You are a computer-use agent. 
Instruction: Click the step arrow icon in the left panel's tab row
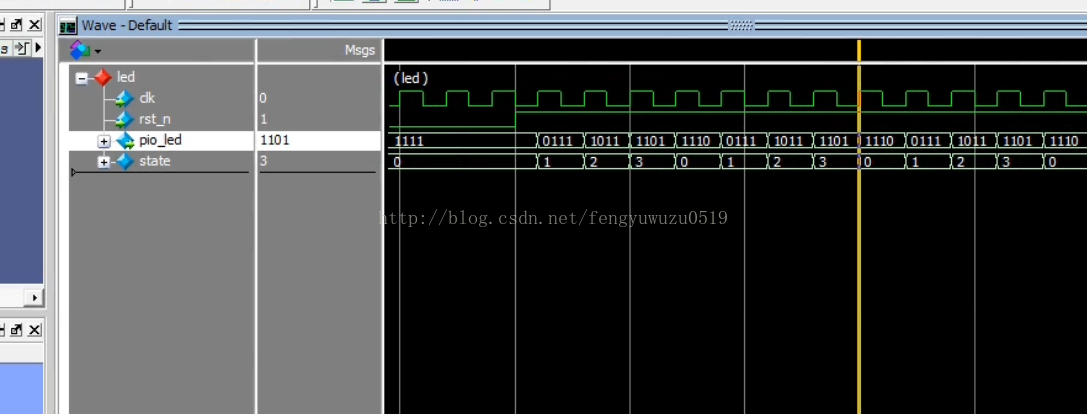click(x=22, y=49)
